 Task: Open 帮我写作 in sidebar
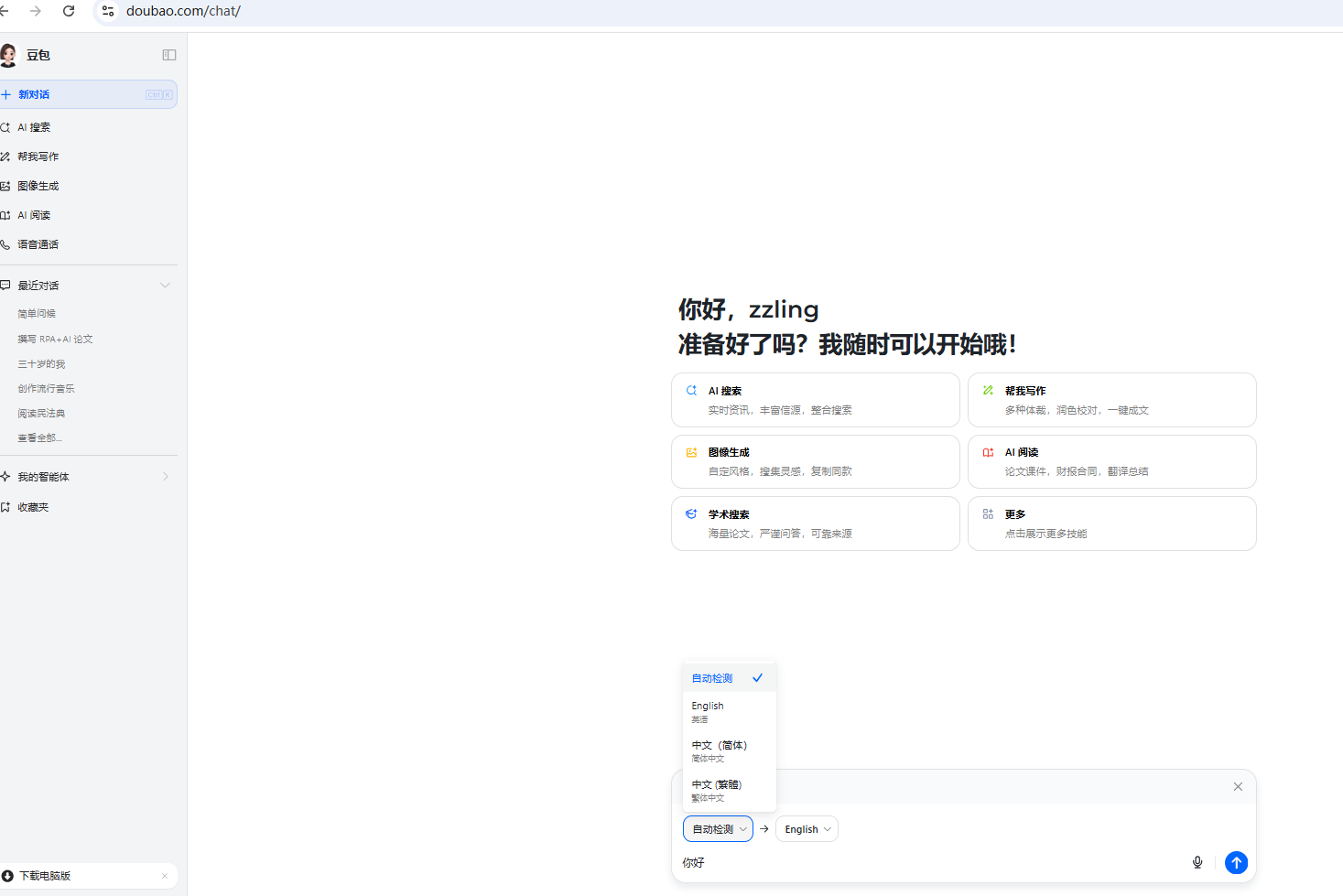pos(88,157)
